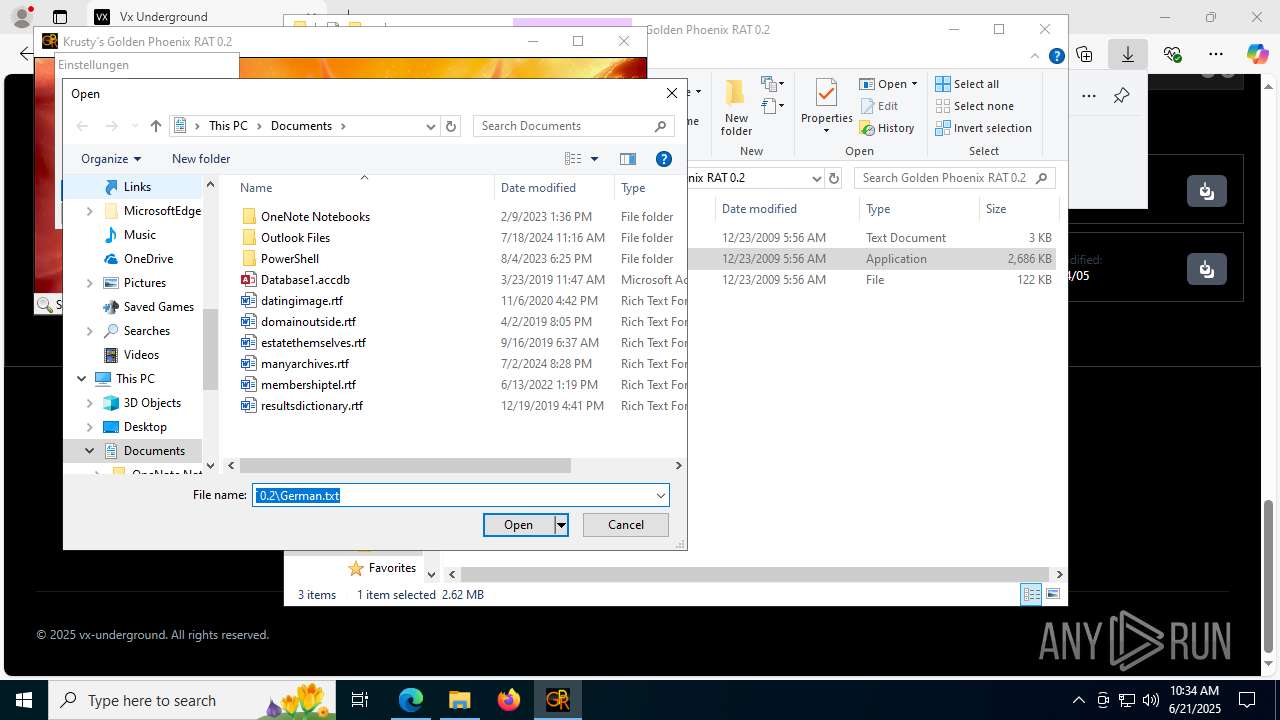
Task: Open the Einstellungen menu in Golden Phoenix RAT
Action: click(x=93, y=65)
